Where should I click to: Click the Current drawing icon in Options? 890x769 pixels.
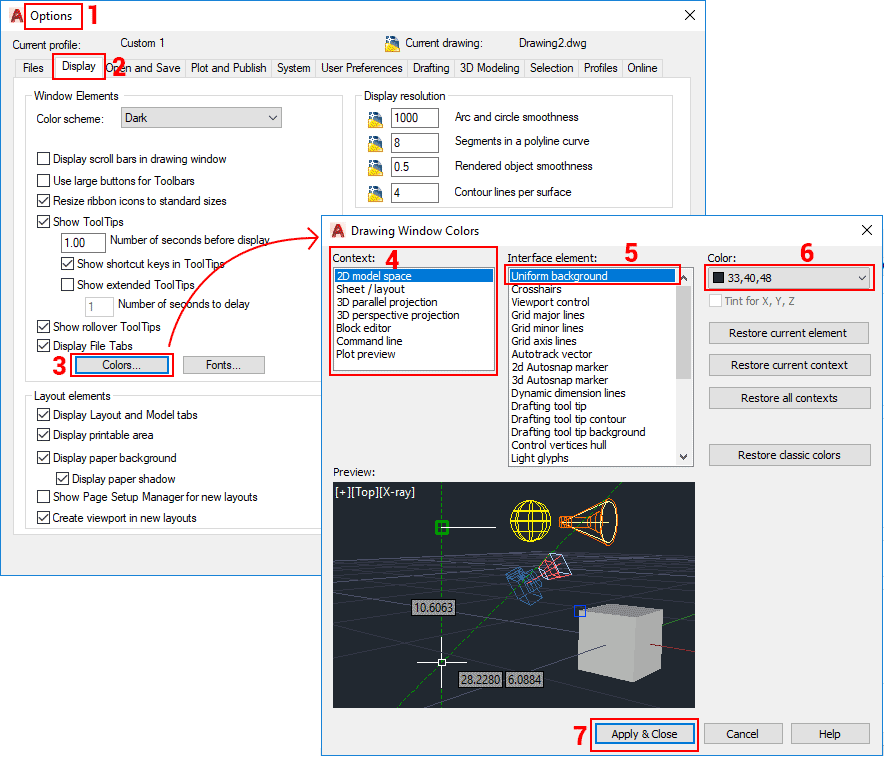click(x=392, y=44)
